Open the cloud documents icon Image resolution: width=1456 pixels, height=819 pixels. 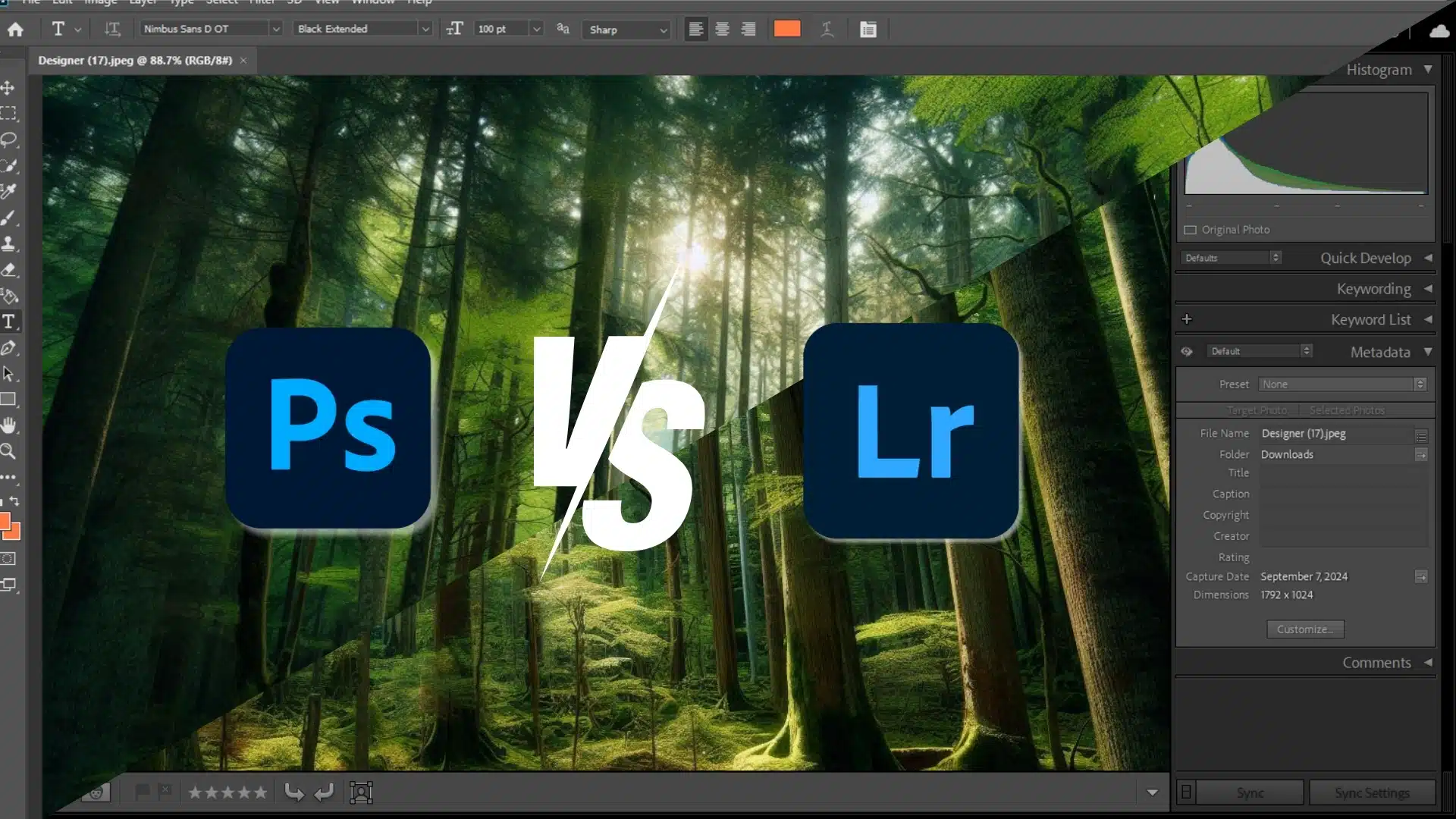(1439, 31)
